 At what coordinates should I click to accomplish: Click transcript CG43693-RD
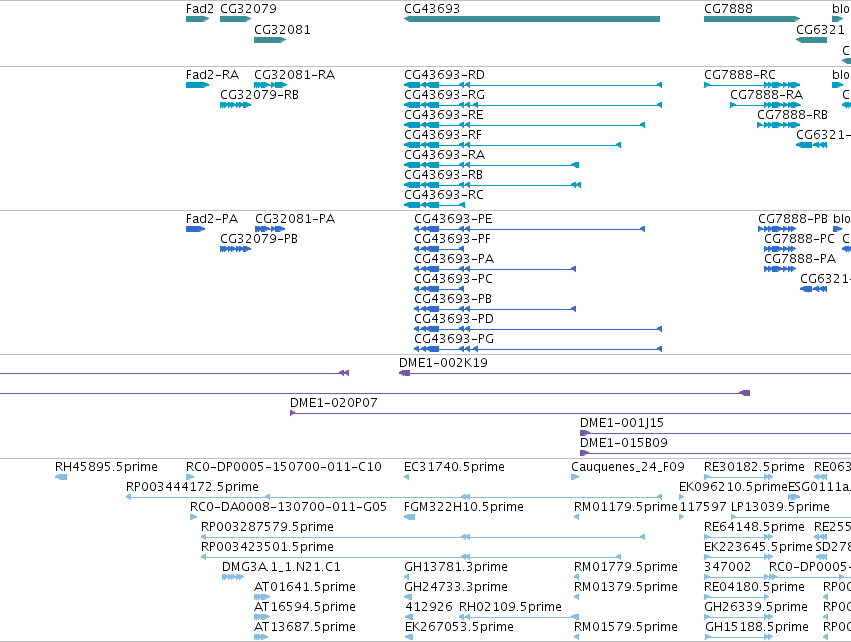[533, 85]
